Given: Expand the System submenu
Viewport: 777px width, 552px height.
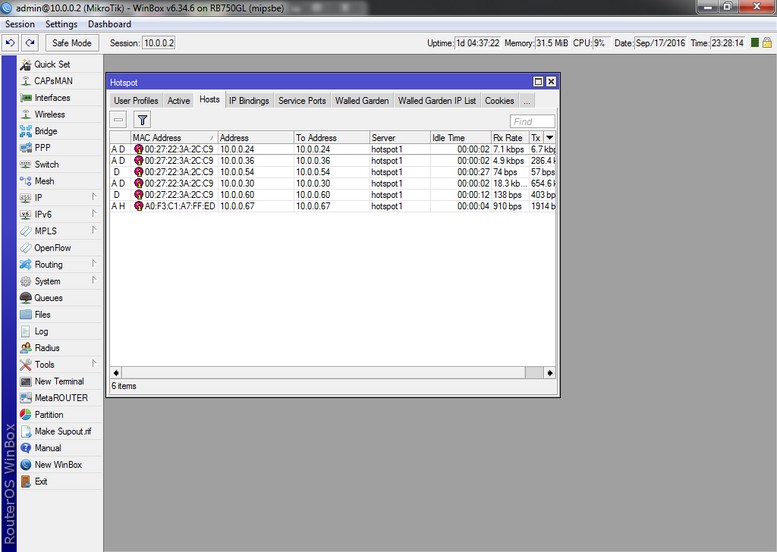Looking at the screenshot, I should (94, 280).
